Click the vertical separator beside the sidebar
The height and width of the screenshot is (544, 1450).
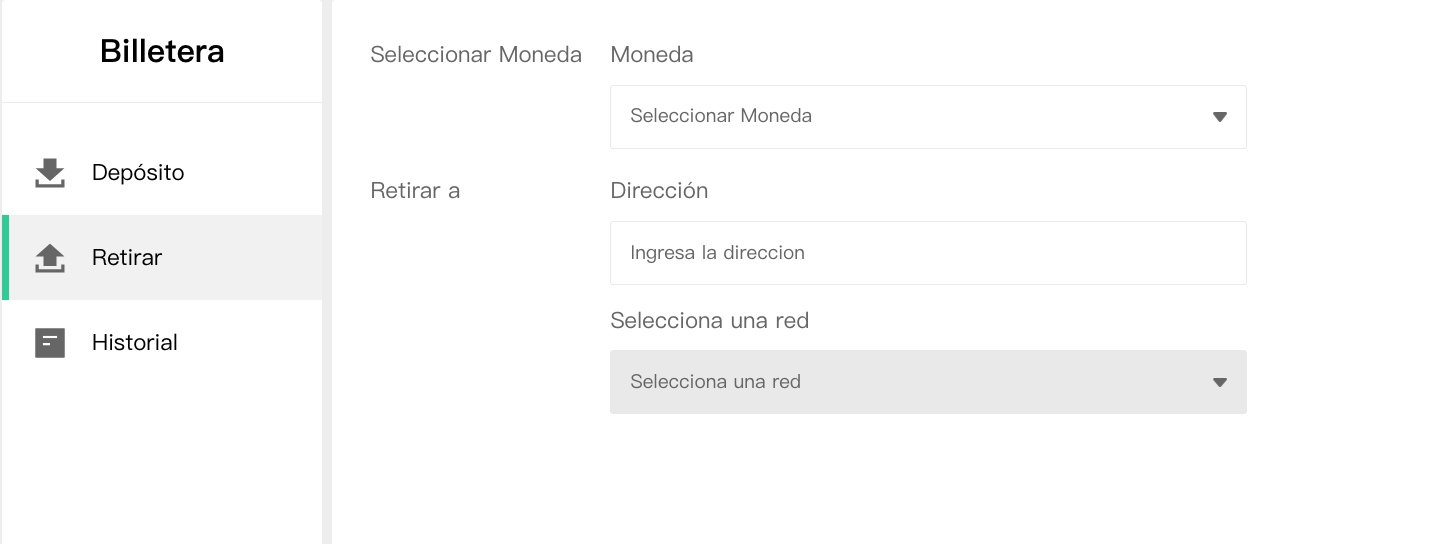coord(327,272)
